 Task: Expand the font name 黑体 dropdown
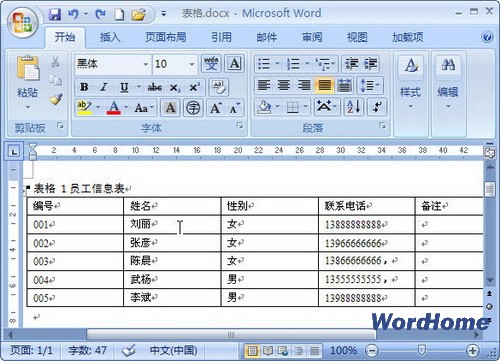[x=146, y=64]
